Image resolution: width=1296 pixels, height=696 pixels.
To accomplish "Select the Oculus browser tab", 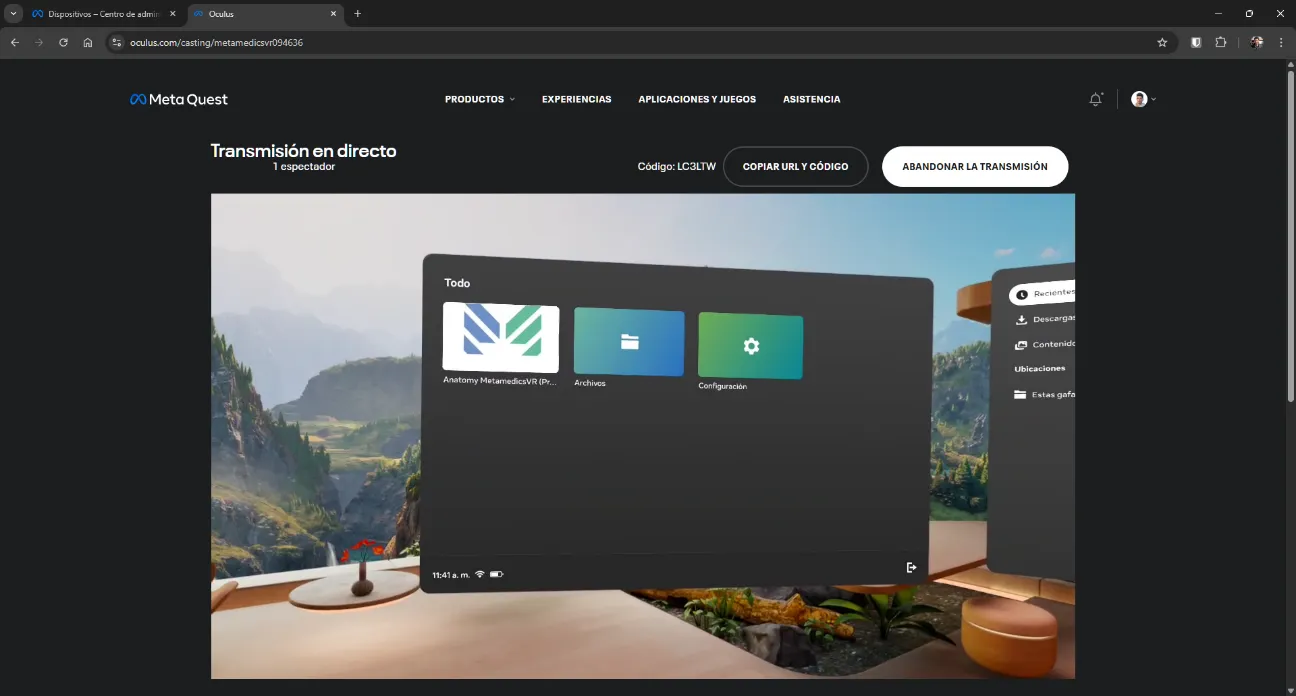I will (x=265, y=14).
